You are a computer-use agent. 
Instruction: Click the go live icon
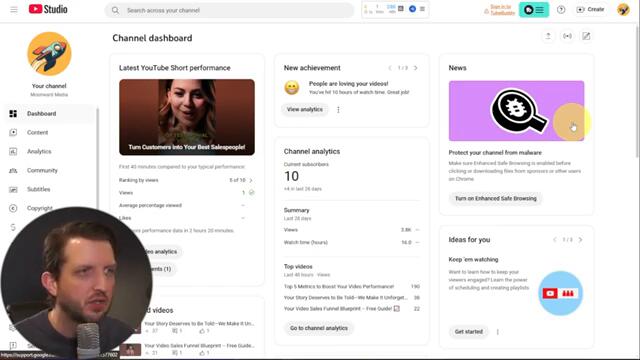coord(567,36)
